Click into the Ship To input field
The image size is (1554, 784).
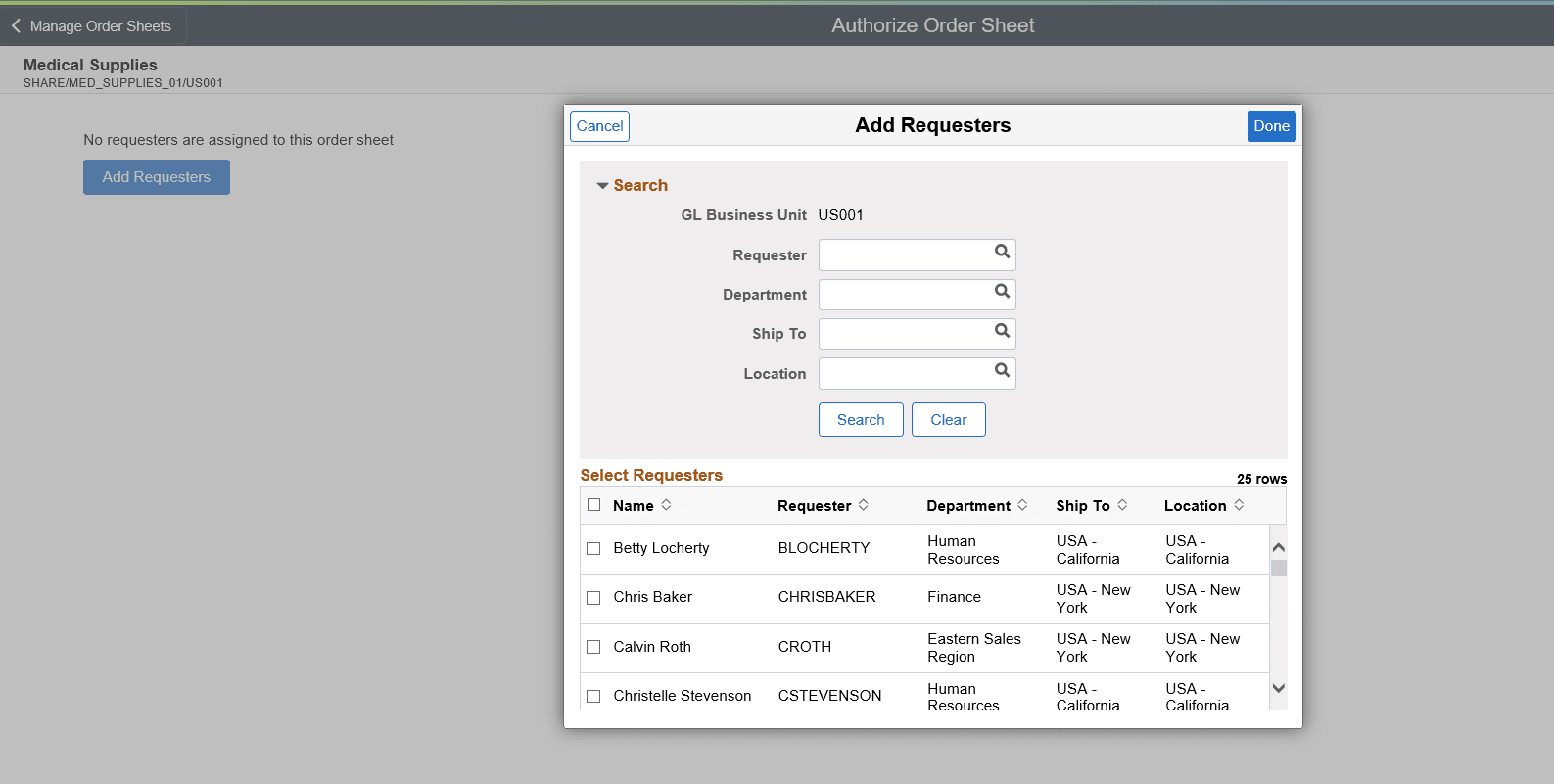pos(917,334)
